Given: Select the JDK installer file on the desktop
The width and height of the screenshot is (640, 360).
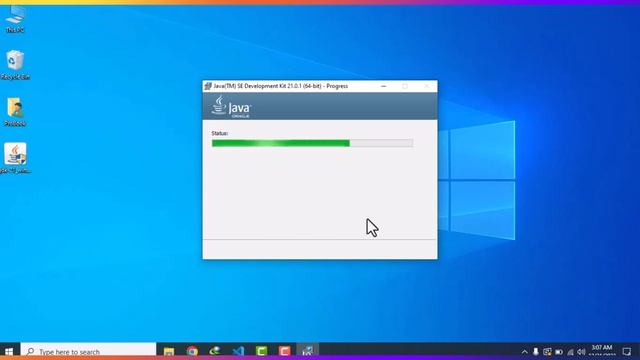Looking at the screenshot, I should [15, 158].
